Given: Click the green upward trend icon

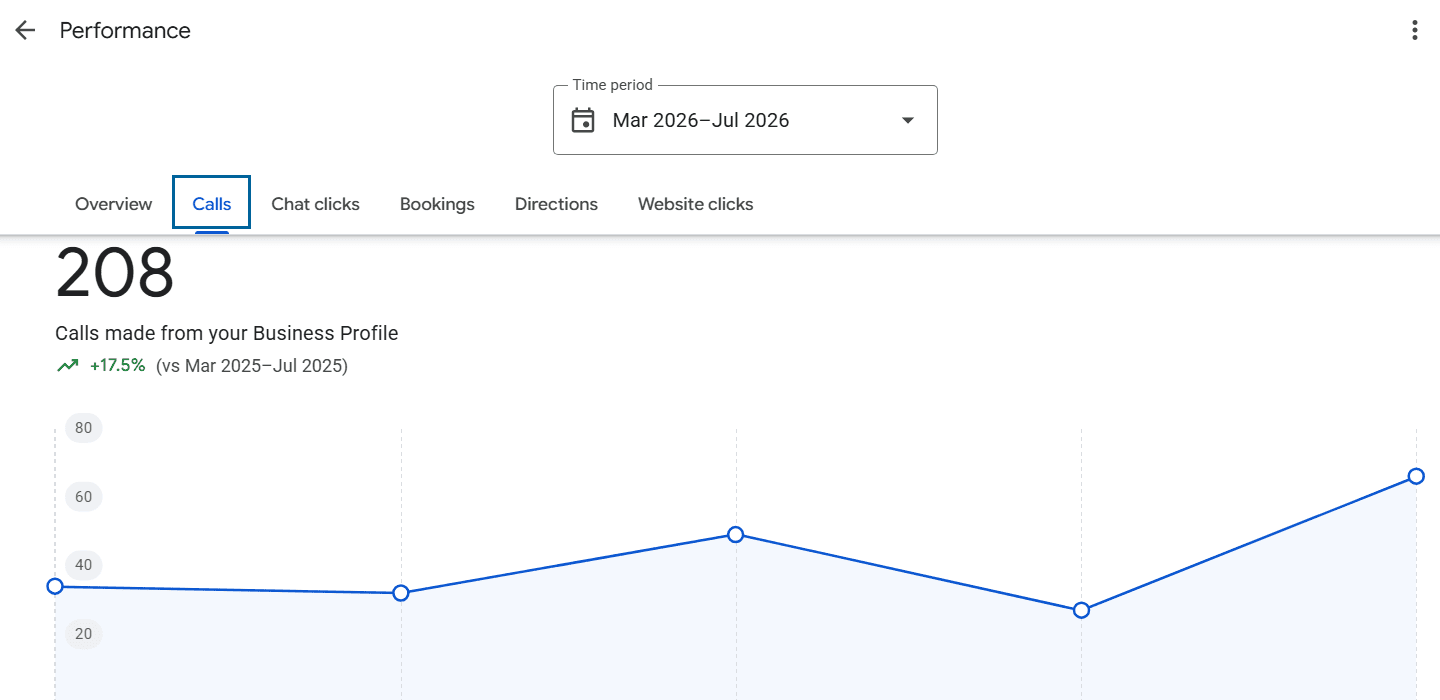Looking at the screenshot, I should click(68, 366).
